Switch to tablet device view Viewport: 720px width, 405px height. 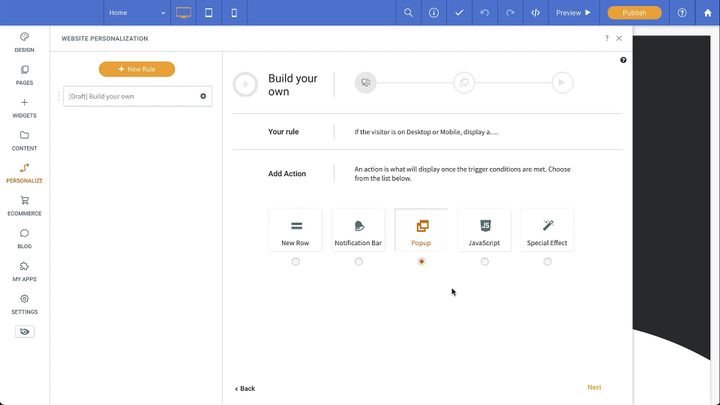click(209, 13)
